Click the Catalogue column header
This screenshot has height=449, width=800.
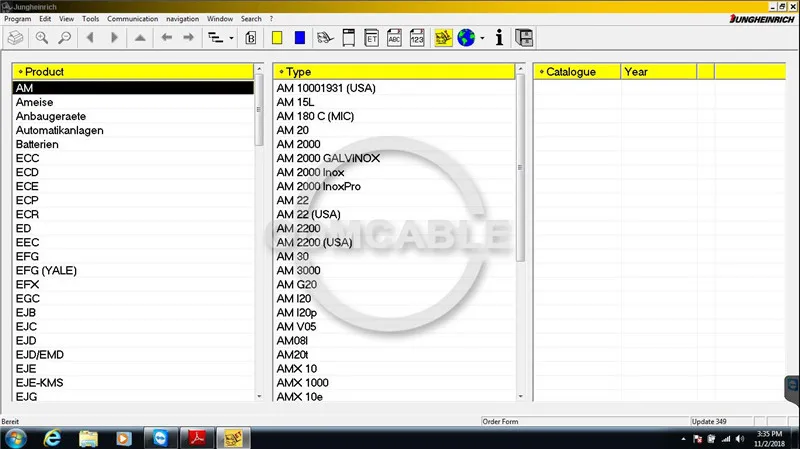click(577, 72)
